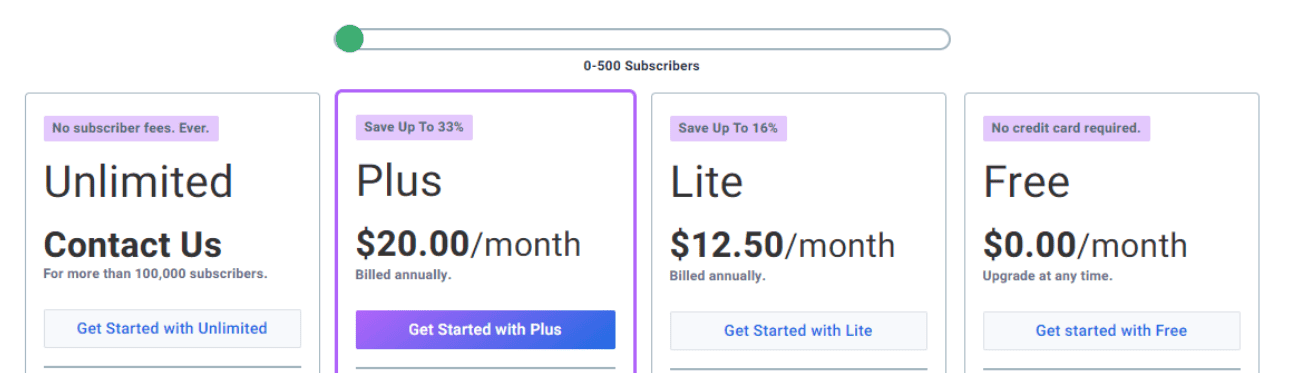
Task: Click the No subscriber fees. Ever. badge
Action: 131,128
